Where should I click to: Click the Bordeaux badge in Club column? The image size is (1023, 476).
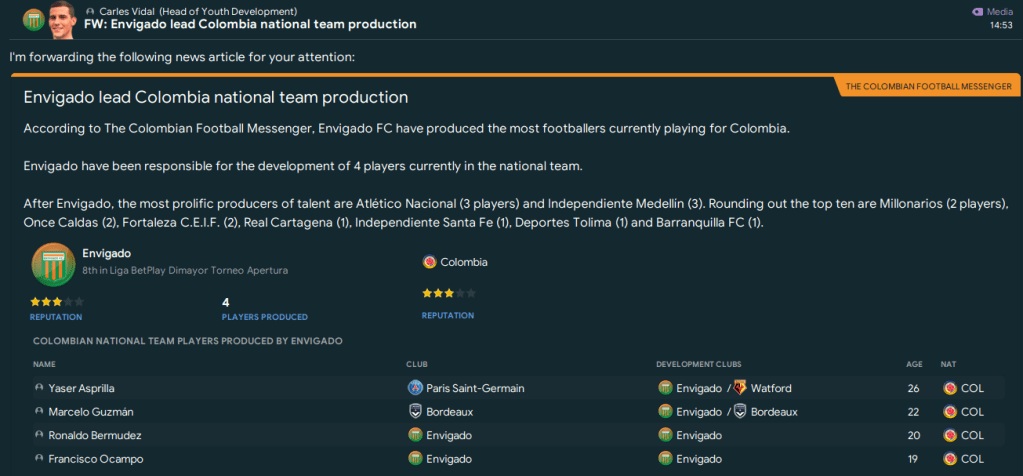[415, 412]
